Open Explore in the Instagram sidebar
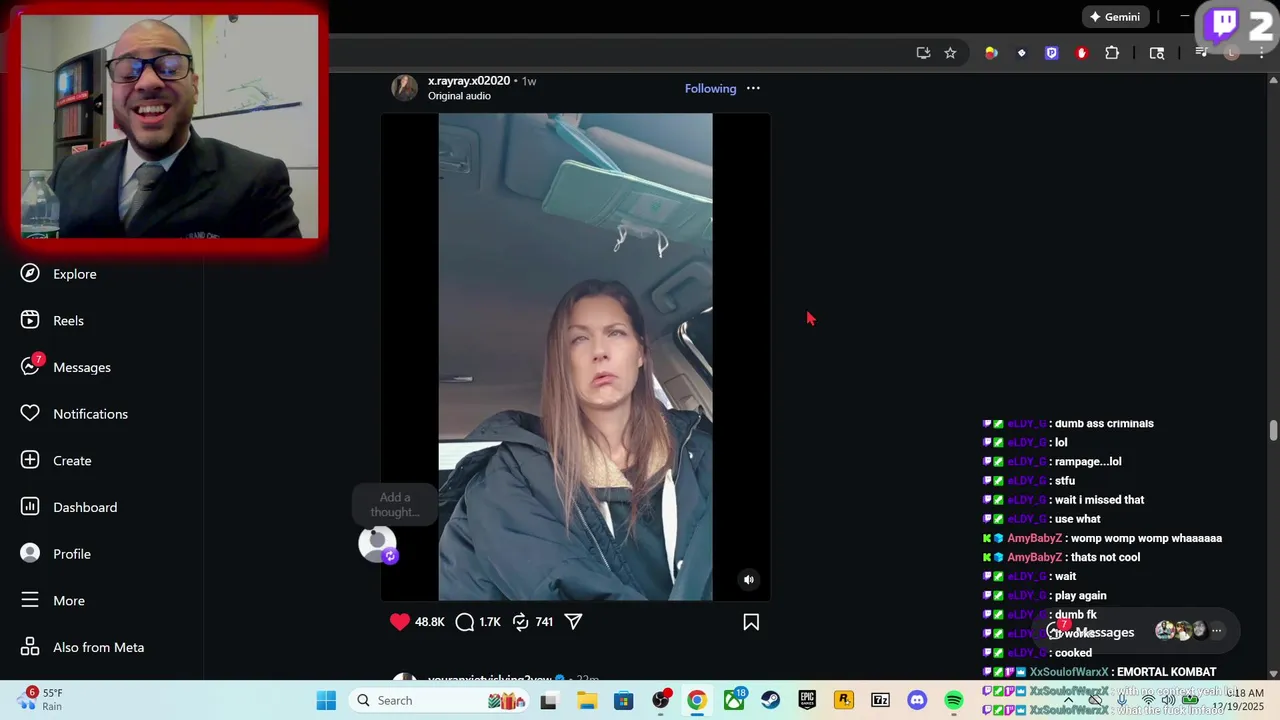Image resolution: width=1280 pixels, height=720 pixels. pyautogui.click(x=58, y=274)
